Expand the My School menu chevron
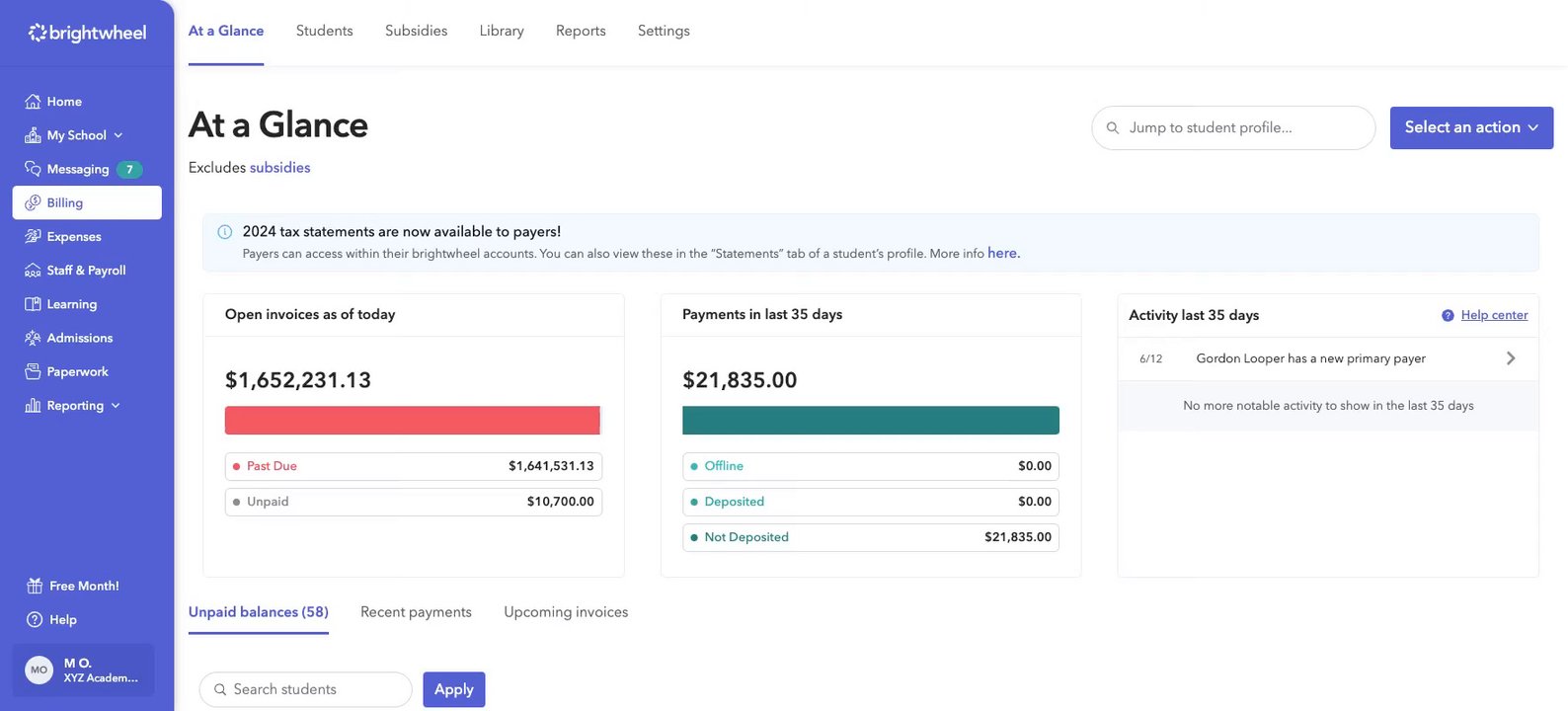 (x=118, y=135)
